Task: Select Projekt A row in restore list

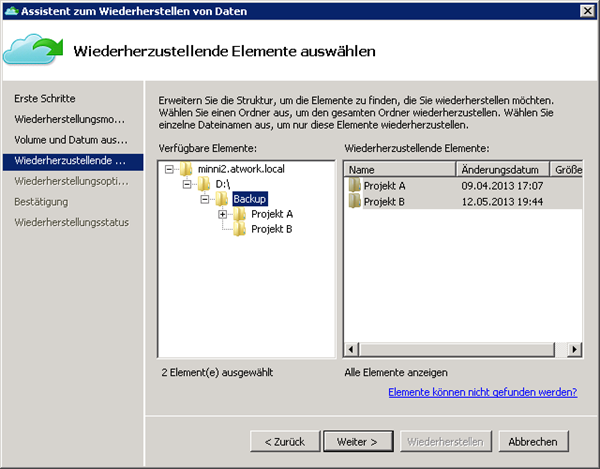Action: pyautogui.click(x=463, y=186)
